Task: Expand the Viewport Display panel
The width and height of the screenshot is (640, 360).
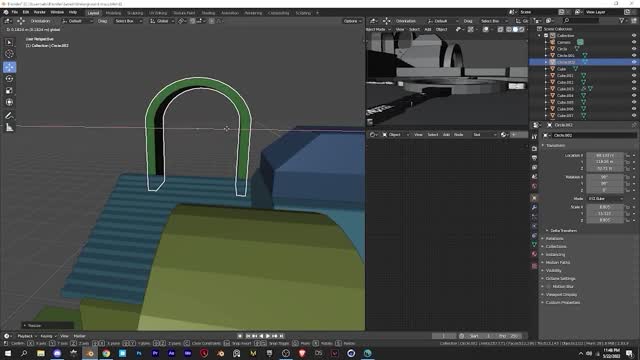Action: 561,295
